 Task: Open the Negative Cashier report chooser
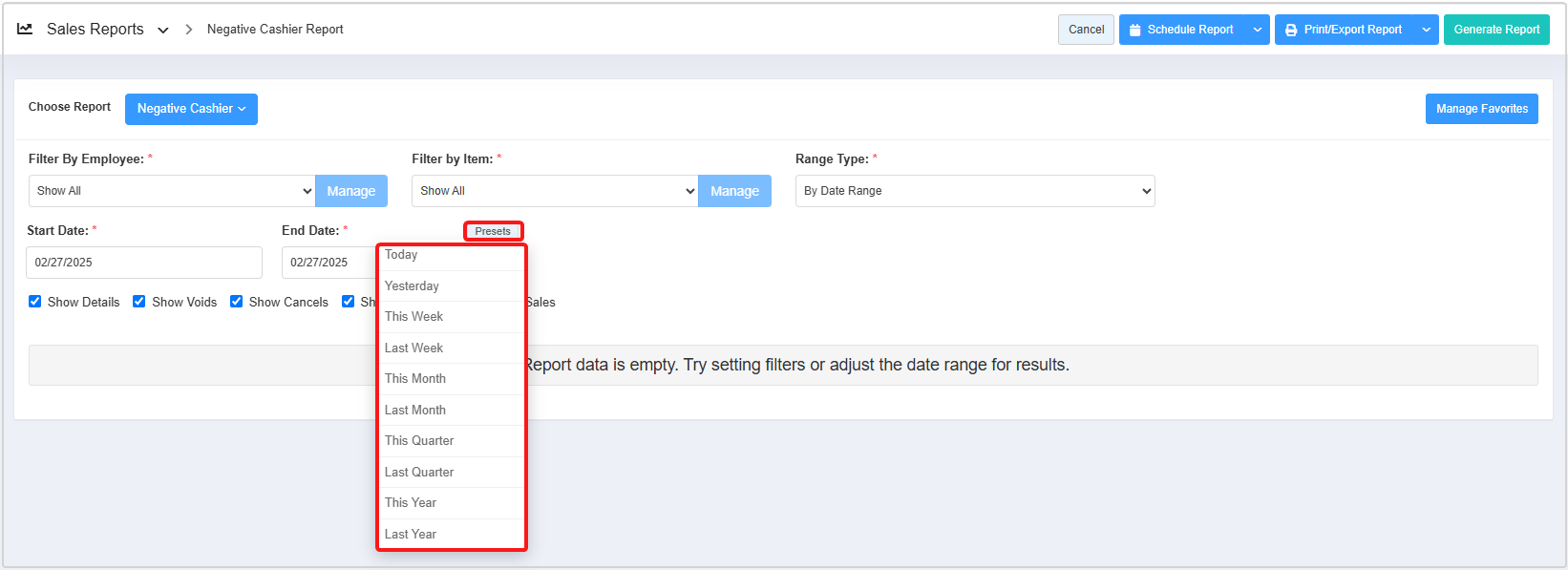tap(191, 109)
